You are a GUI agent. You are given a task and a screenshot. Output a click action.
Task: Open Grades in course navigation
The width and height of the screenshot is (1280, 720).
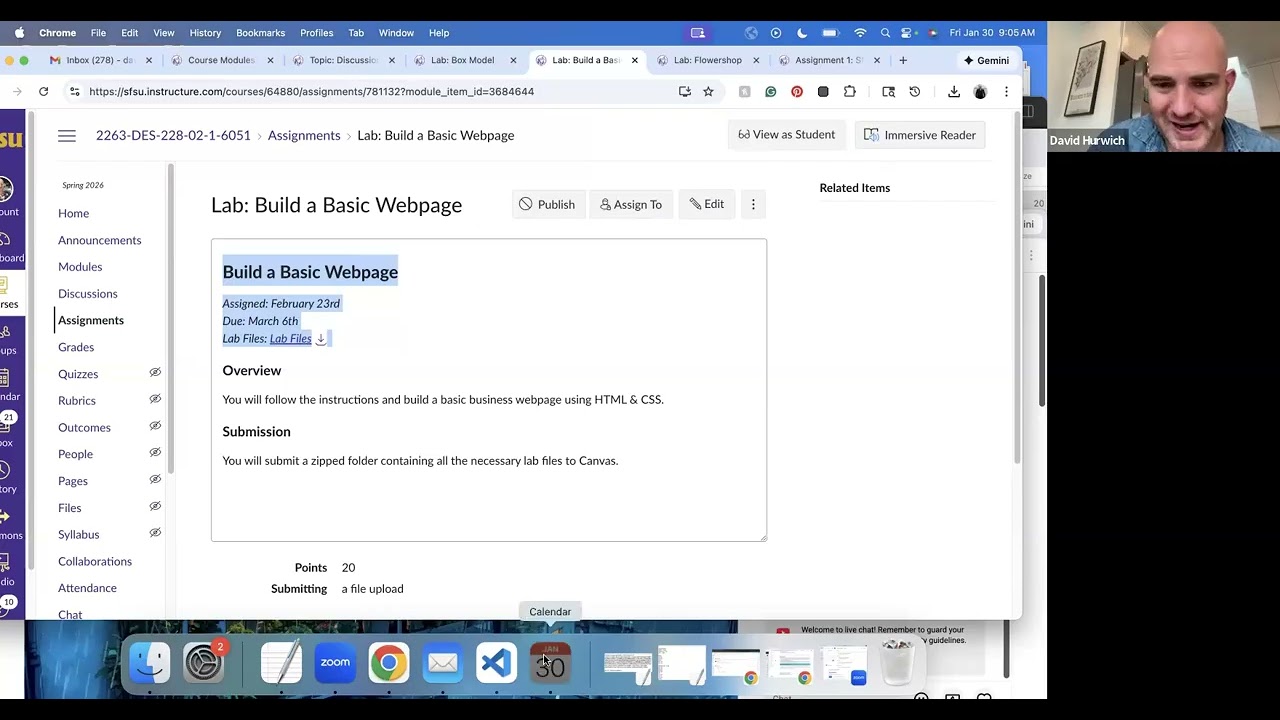(76, 347)
